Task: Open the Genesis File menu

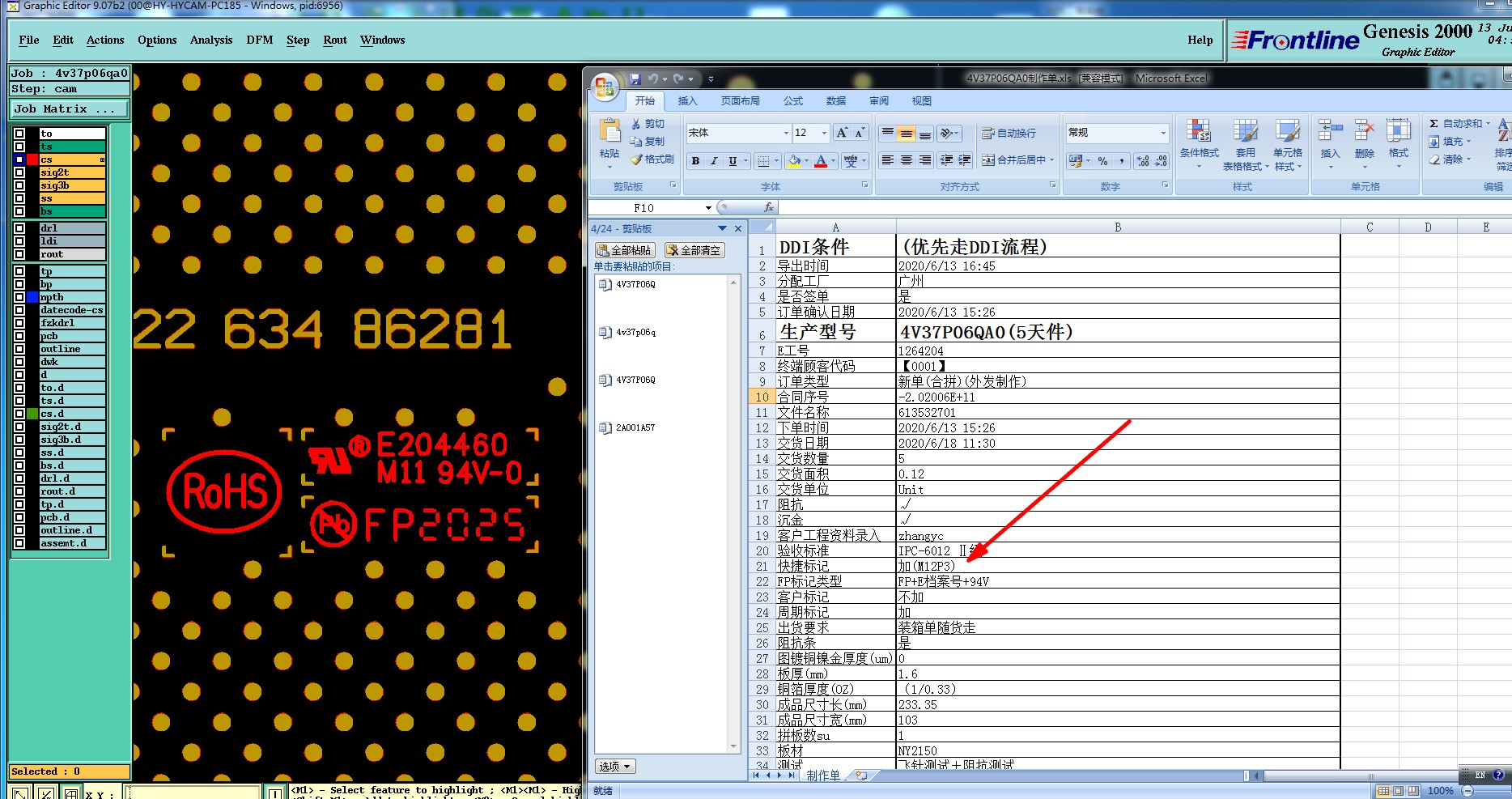Action: 29,40
